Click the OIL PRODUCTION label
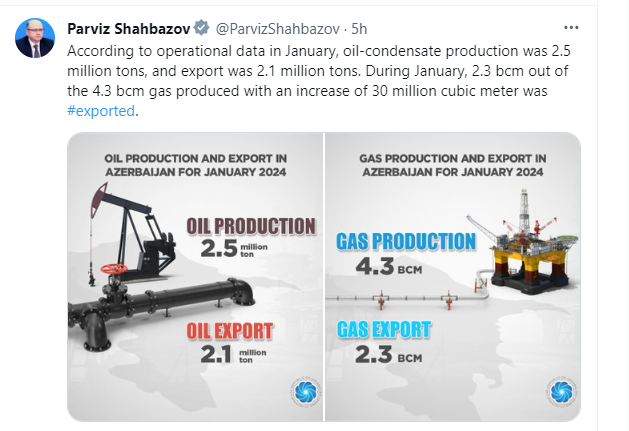This screenshot has width=629, height=431. click(x=251, y=226)
